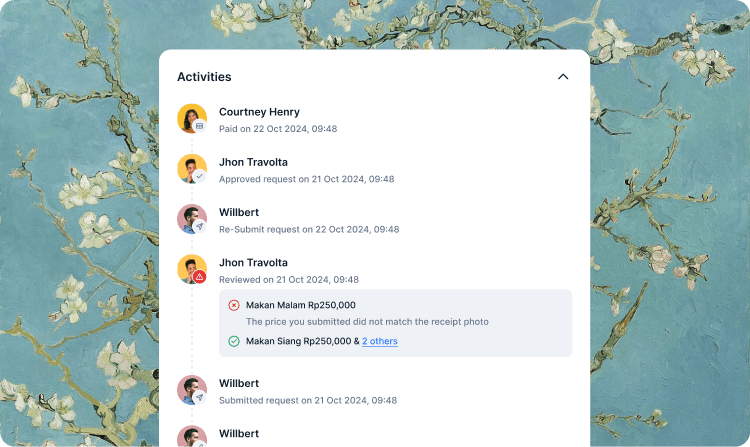Select the Courtney Henry name heading
The image size is (750, 447).
coord(259,112)
